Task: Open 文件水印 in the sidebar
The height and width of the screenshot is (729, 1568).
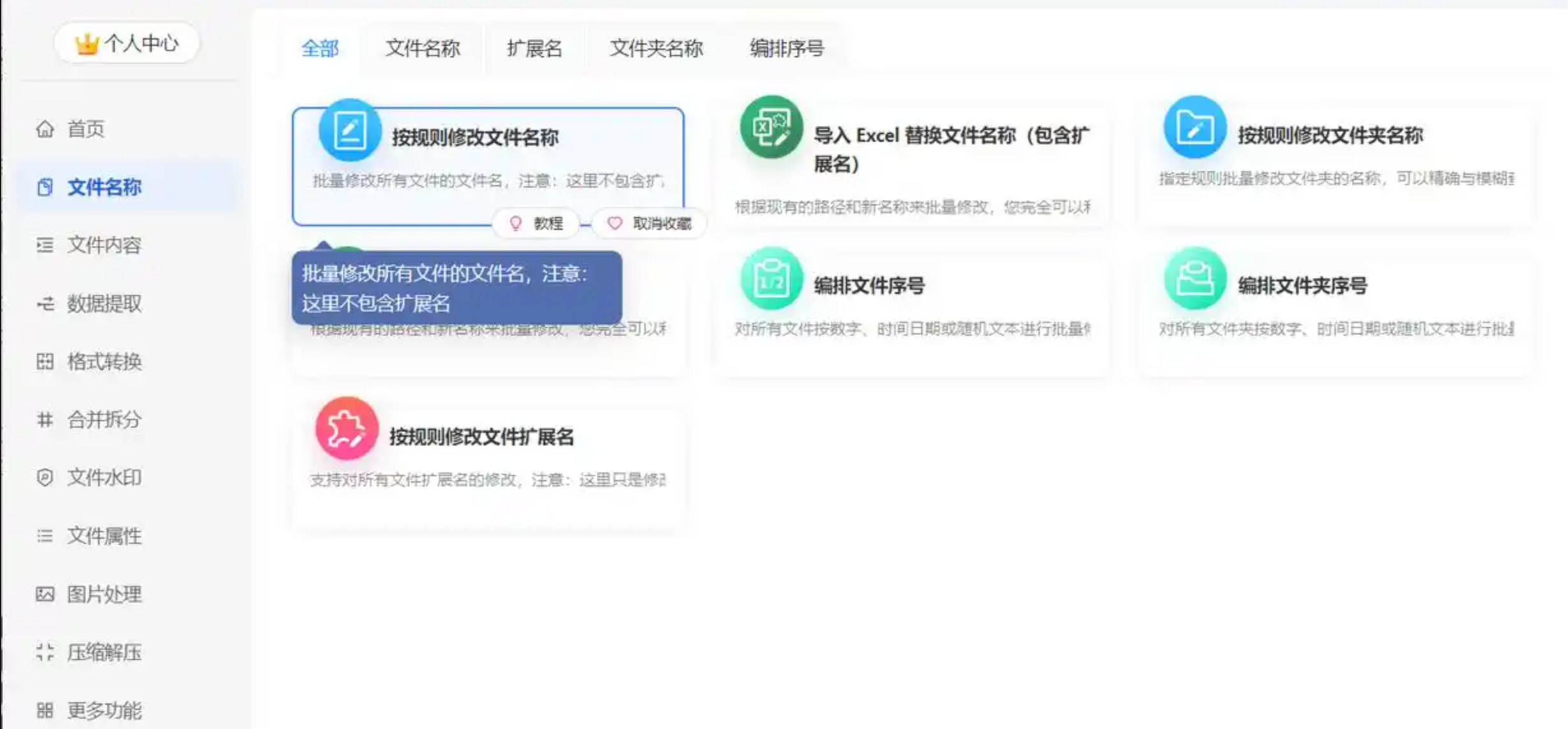Action: point(104,477)
